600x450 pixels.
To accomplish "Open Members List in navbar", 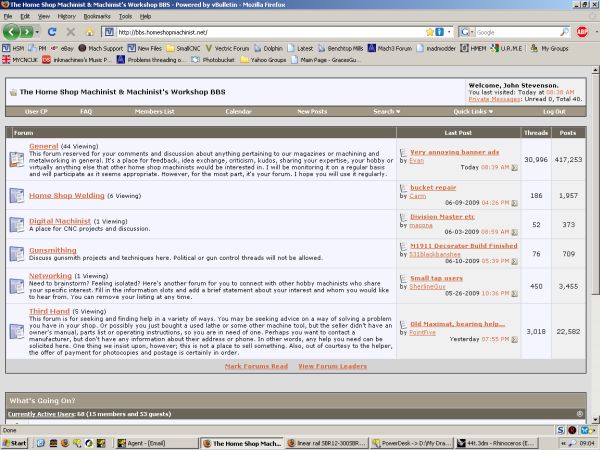I will 154,111.
